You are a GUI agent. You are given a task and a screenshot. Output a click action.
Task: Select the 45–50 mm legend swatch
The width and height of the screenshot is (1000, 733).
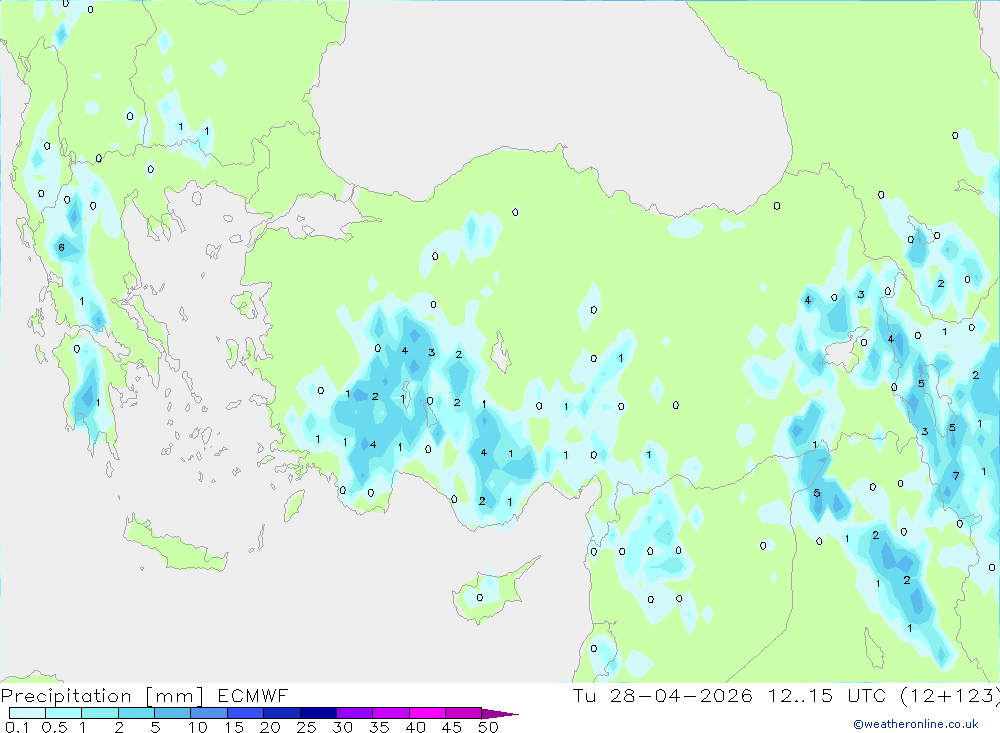[463, 713]
